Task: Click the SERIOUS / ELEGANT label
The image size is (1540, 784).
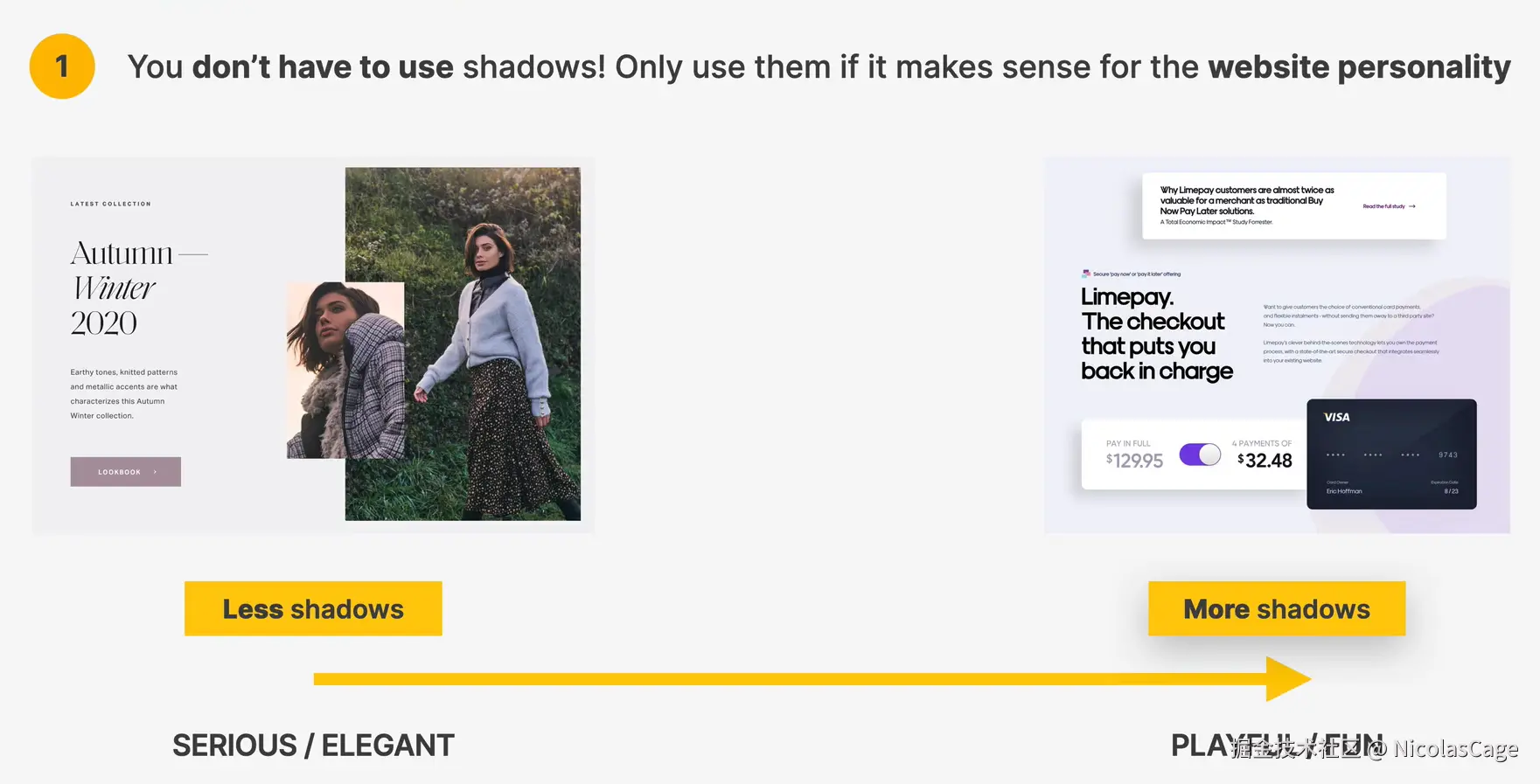Action: pyautogui.click(x=313, y=746)
